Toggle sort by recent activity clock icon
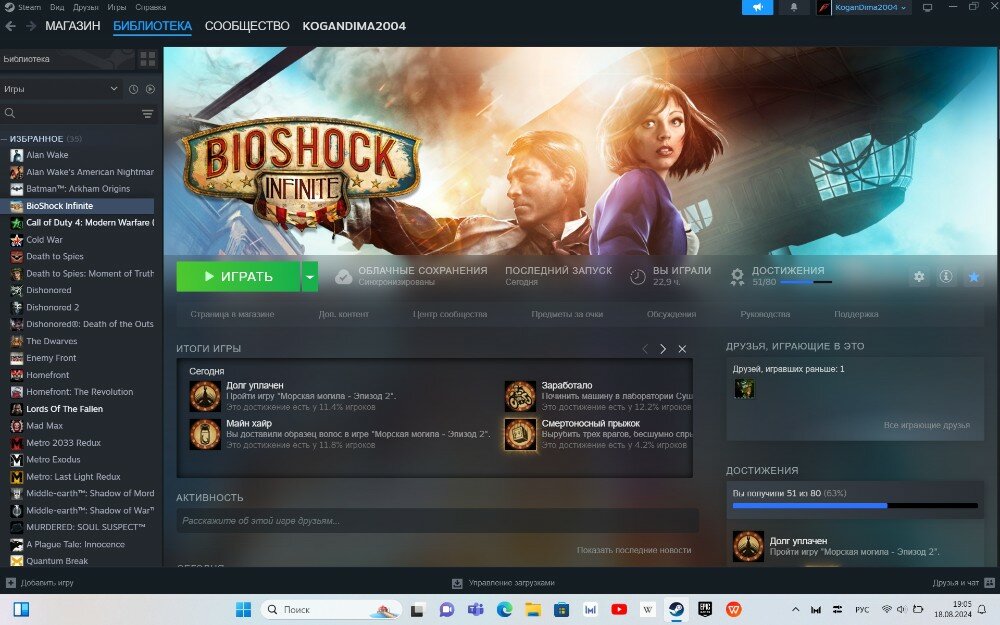Screen dimensions: 1000x625 coord(133,89)
